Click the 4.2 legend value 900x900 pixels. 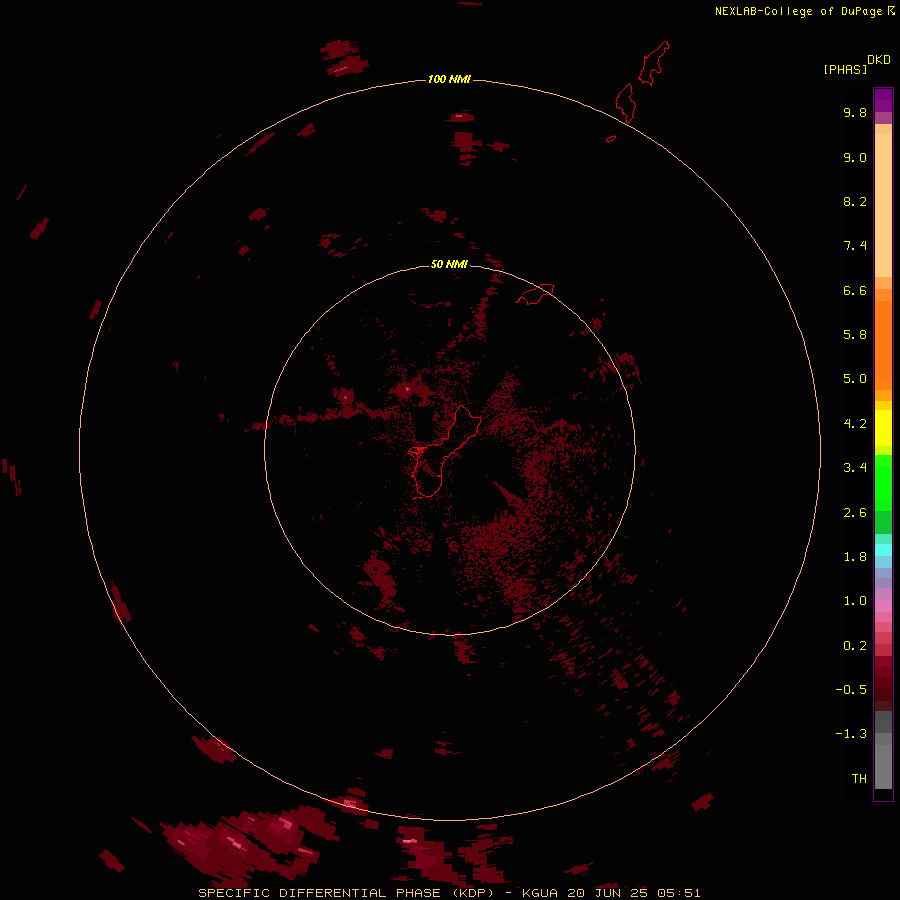[855, 424]
